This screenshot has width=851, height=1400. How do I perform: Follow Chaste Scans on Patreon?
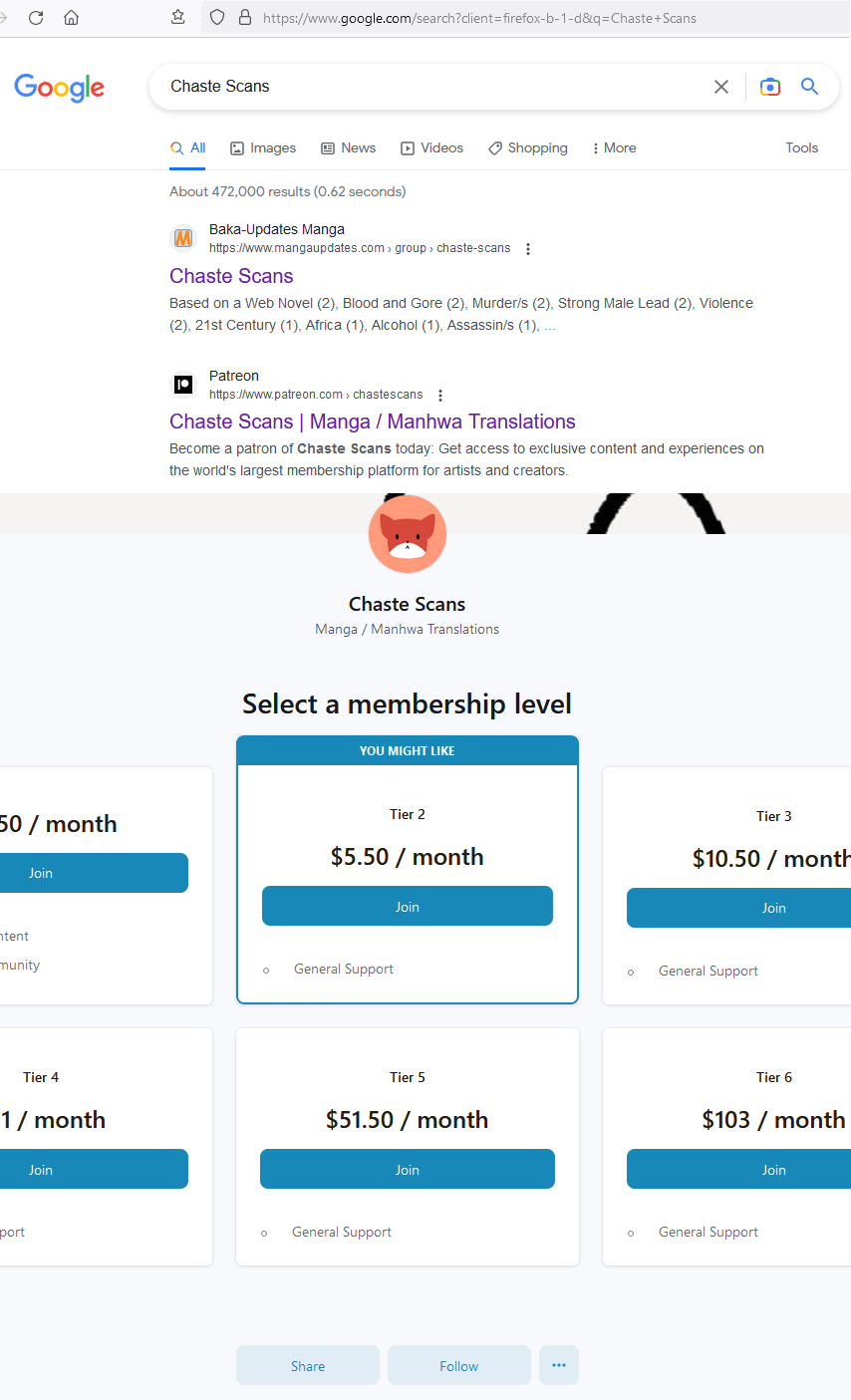[458, 1366]
